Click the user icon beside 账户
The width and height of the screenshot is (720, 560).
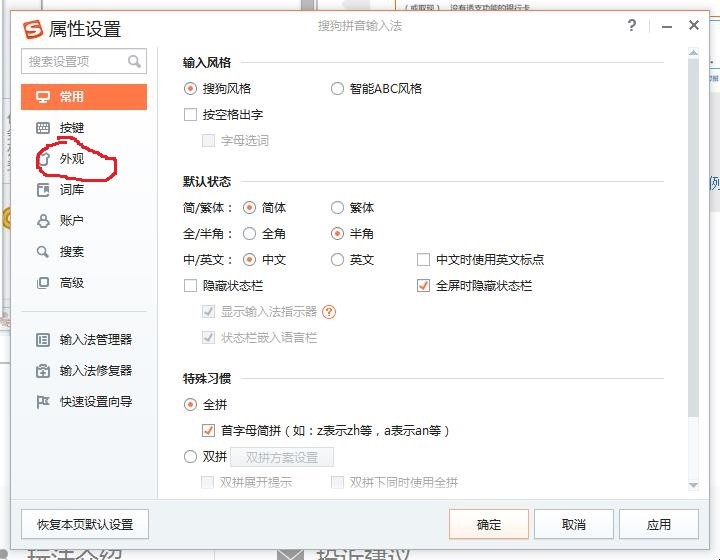43,221
